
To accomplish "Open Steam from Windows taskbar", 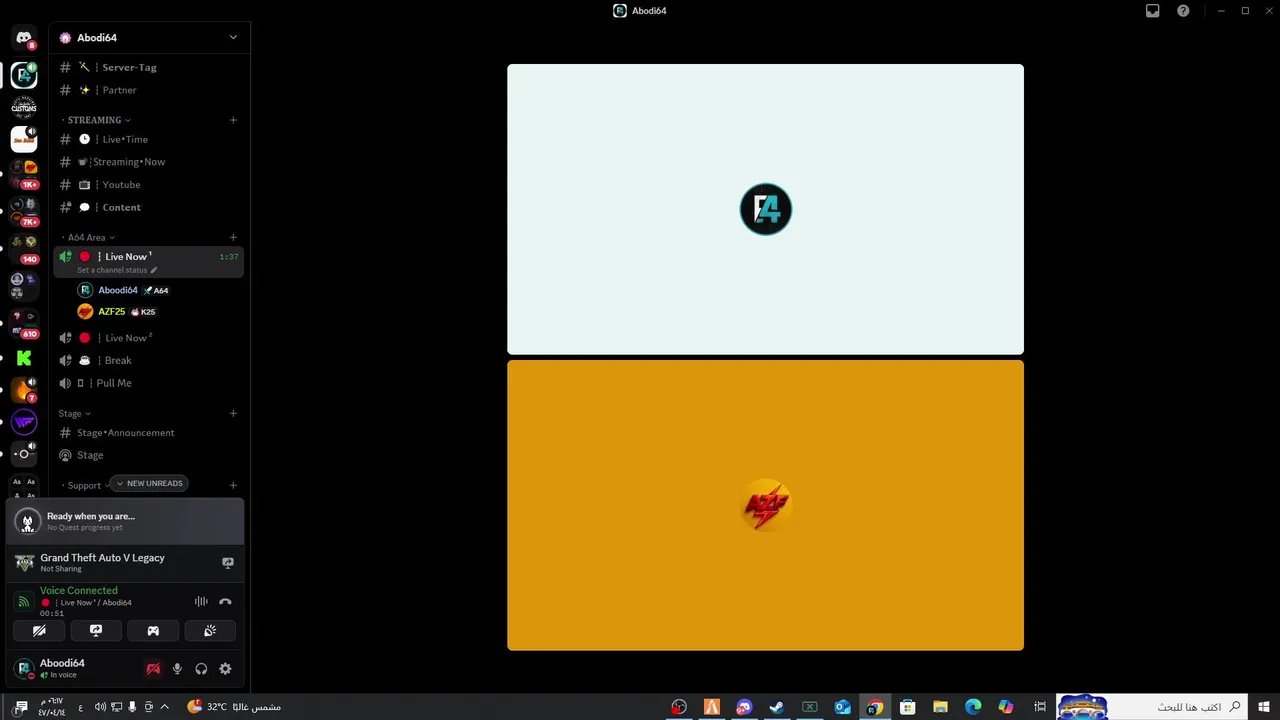I will point(776,707).
